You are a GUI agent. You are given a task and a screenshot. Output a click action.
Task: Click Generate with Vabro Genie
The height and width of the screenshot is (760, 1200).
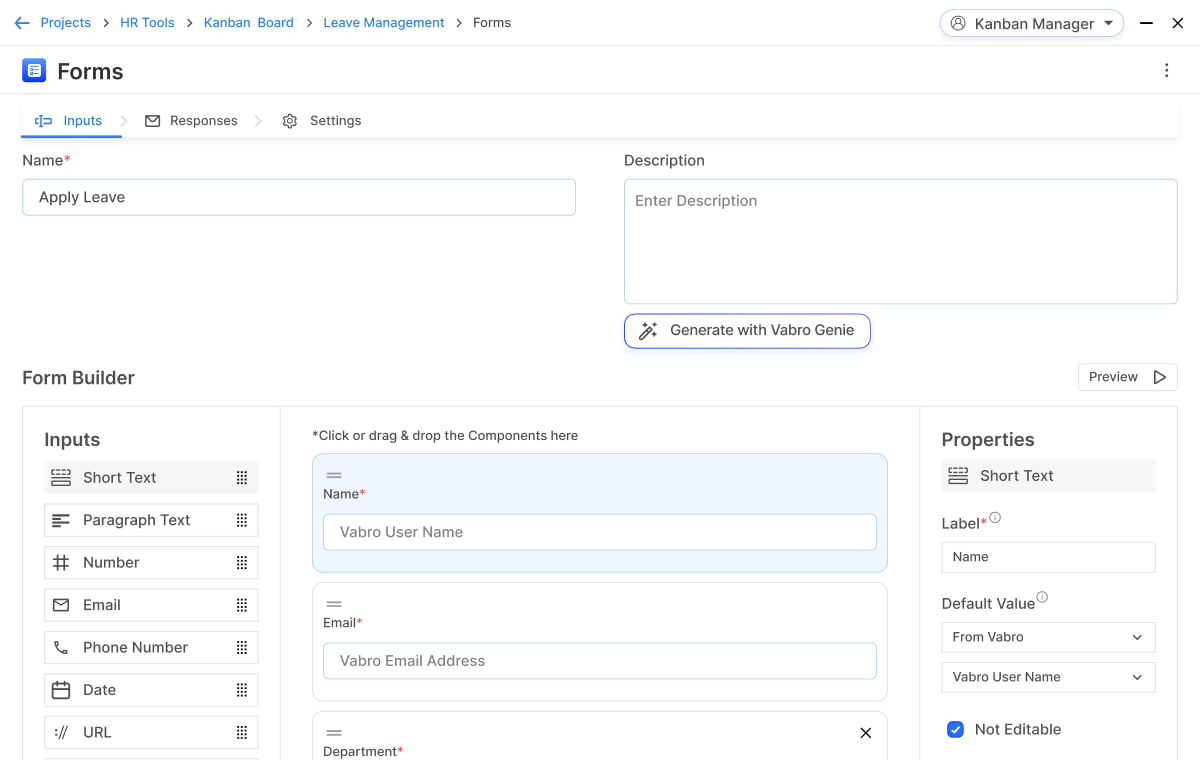click(x=747, y=330)
